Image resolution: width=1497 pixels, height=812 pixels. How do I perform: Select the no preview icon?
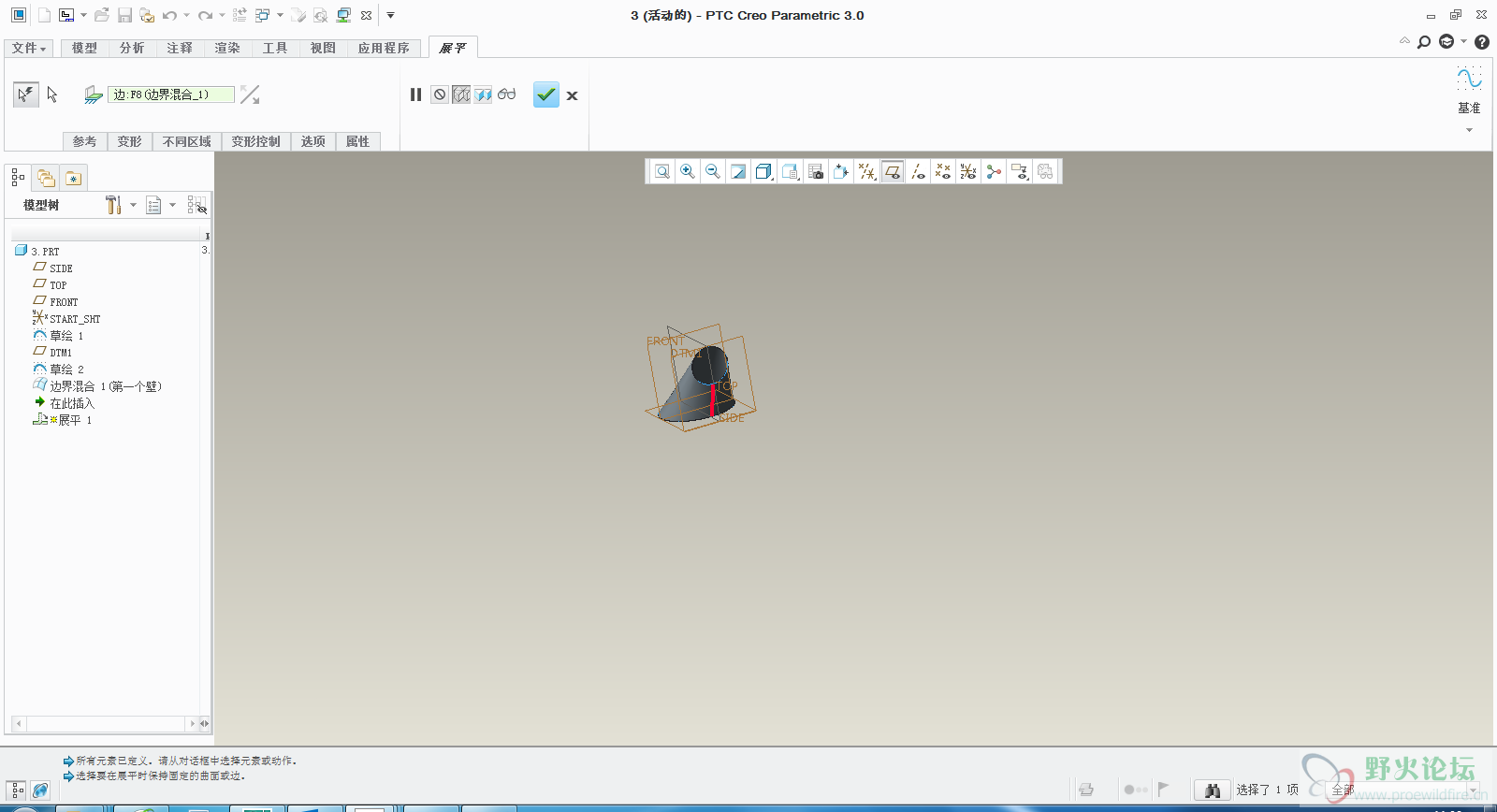(440, 94)
